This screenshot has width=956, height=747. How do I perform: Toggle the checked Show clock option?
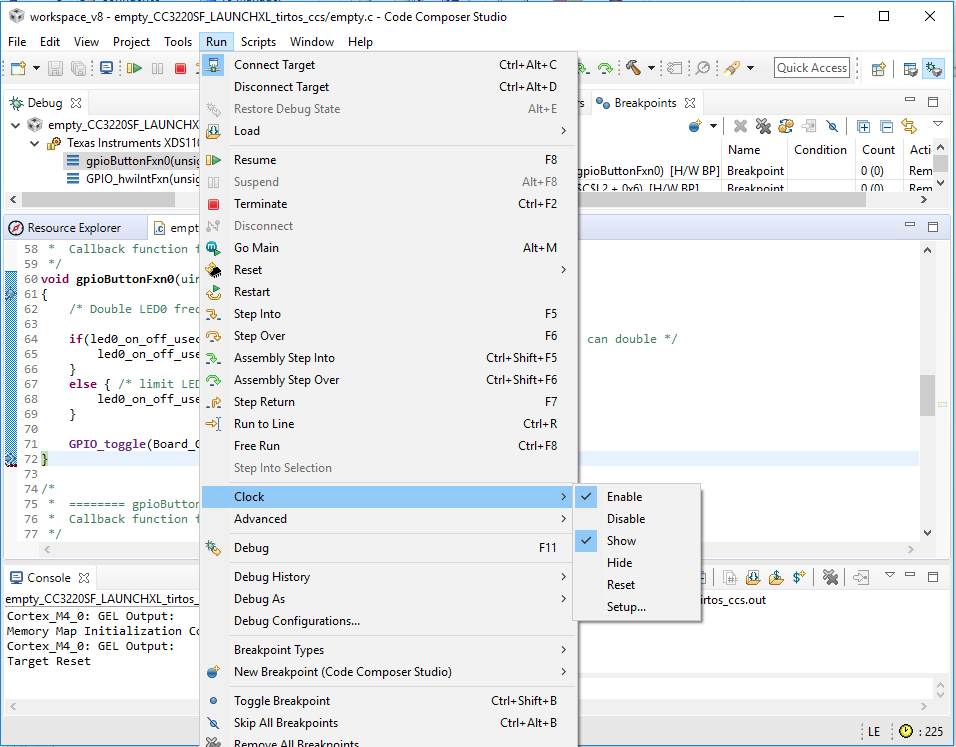[x=621, y=541]
